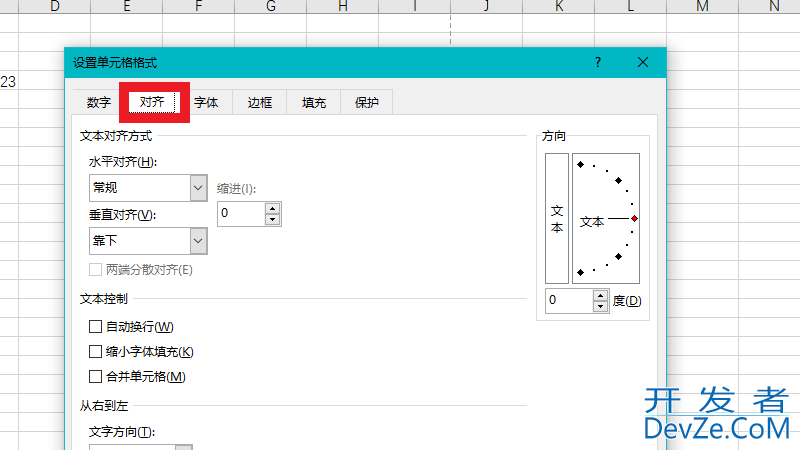Decrease indent with the down spinner arrow
Screen dimensions: 800x450
[273, 220]
